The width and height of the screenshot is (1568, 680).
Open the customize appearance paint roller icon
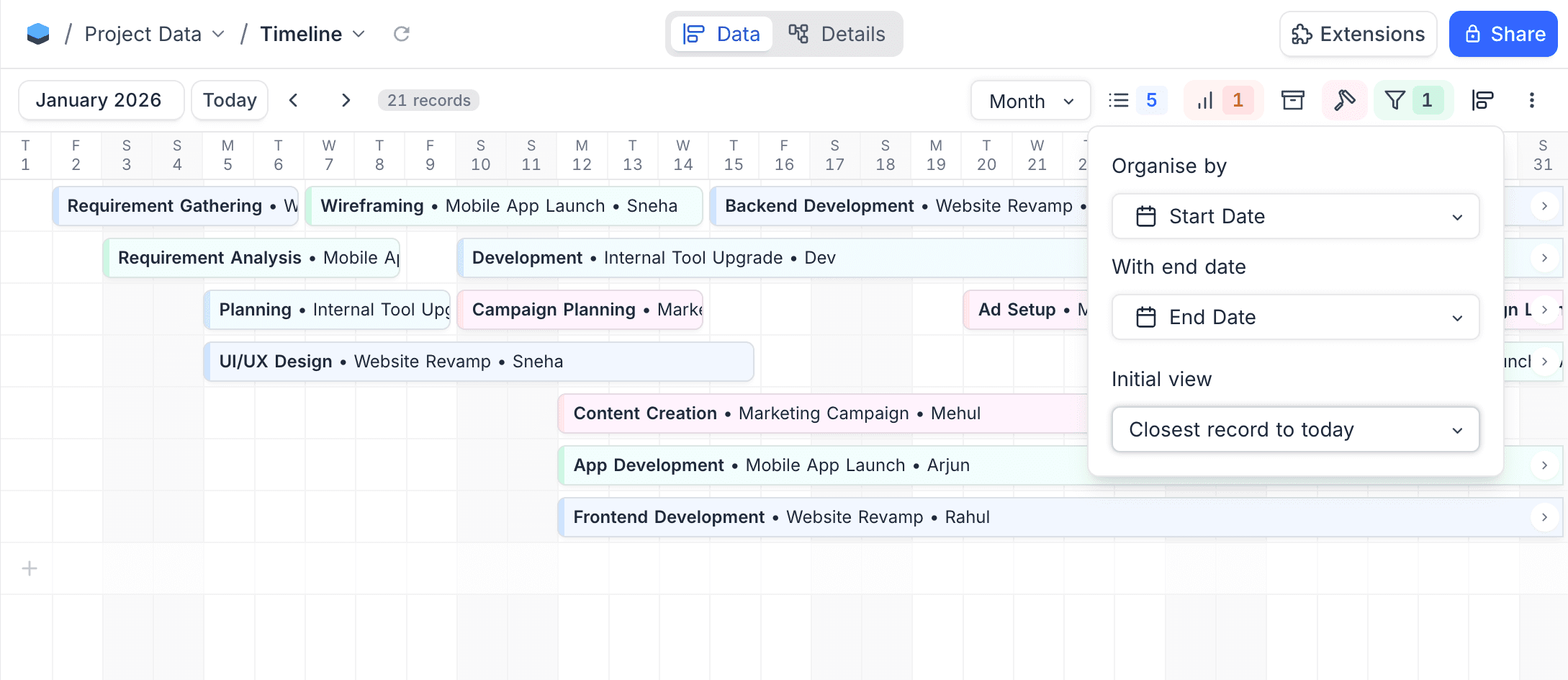pos(1343,100)
